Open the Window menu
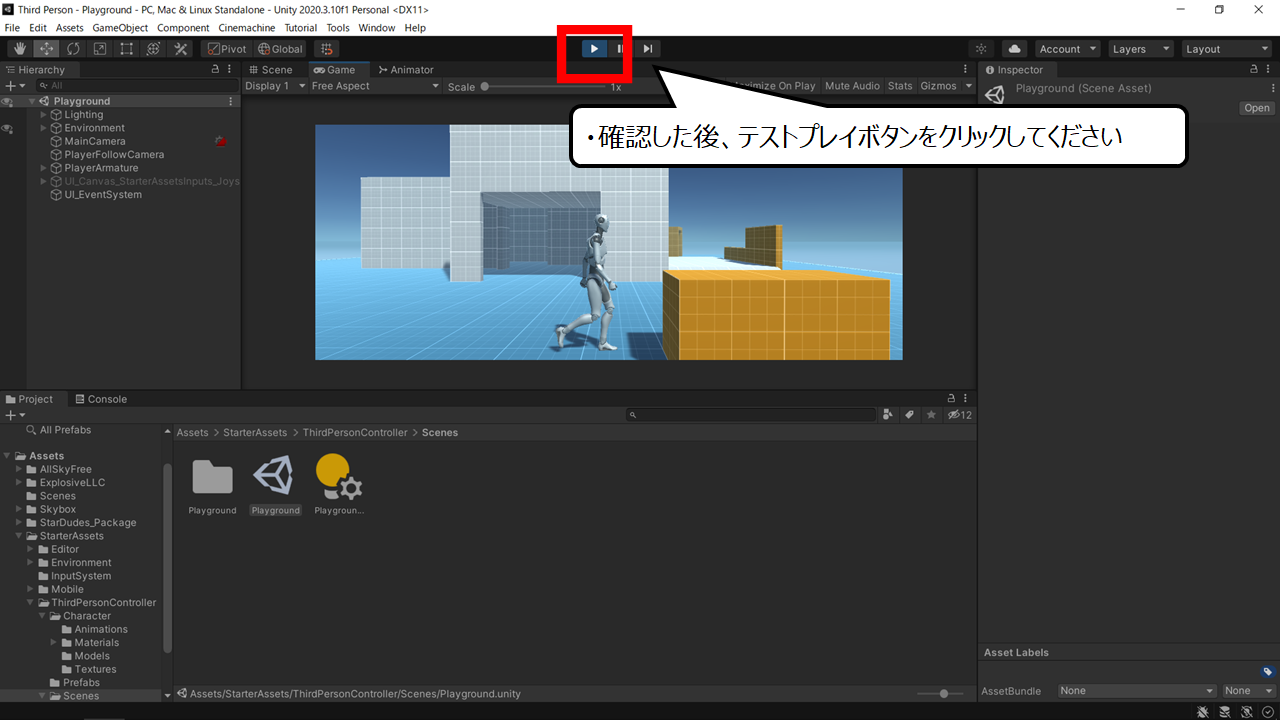The height and width of the screenshot is (720, 1280). click(376, 28)
